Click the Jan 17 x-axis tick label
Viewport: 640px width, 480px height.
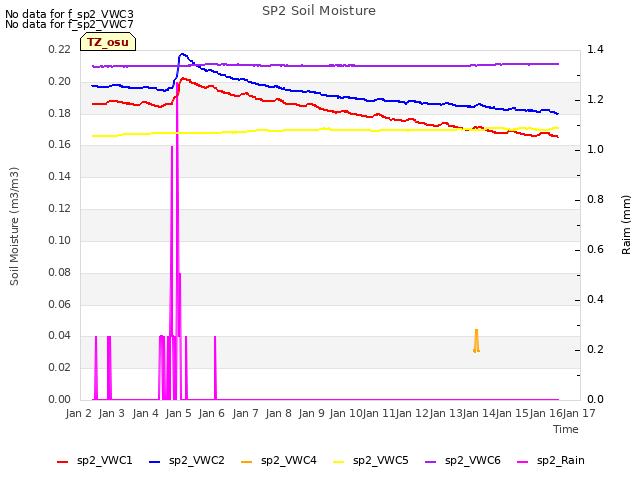(579, 413)
